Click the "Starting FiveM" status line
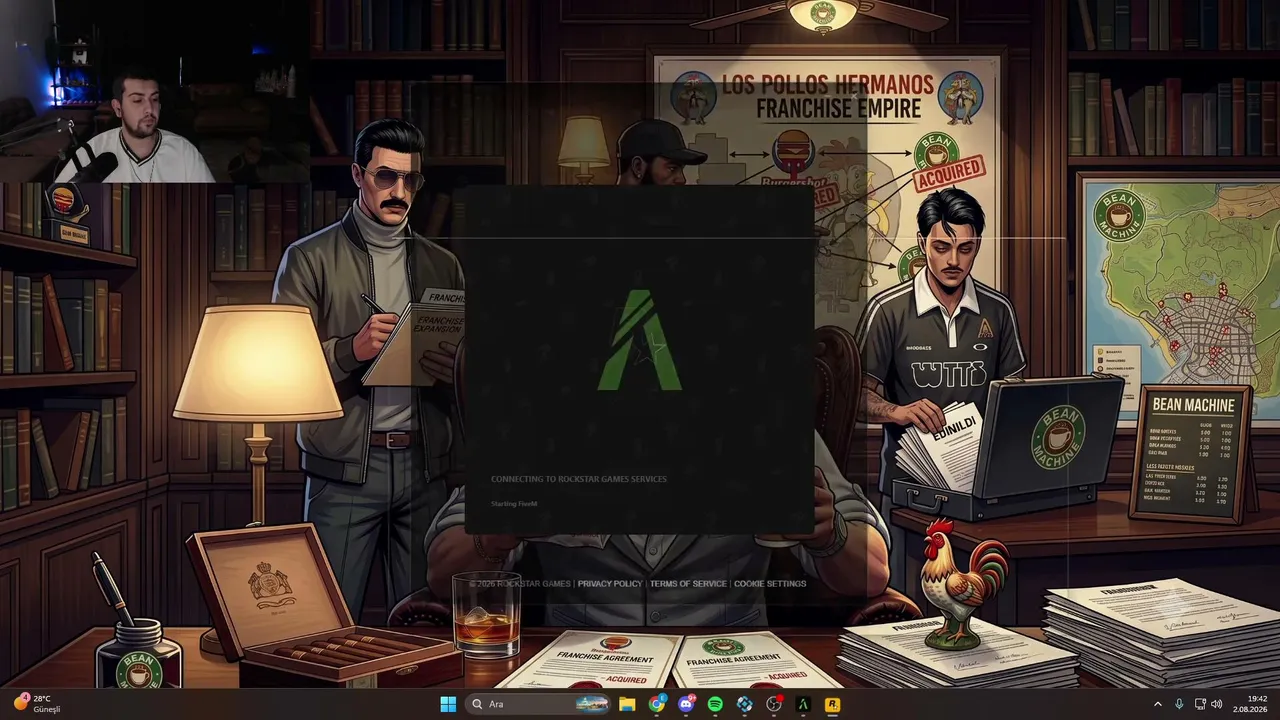This screenshot has width=1280, height=720. point(514,504)
